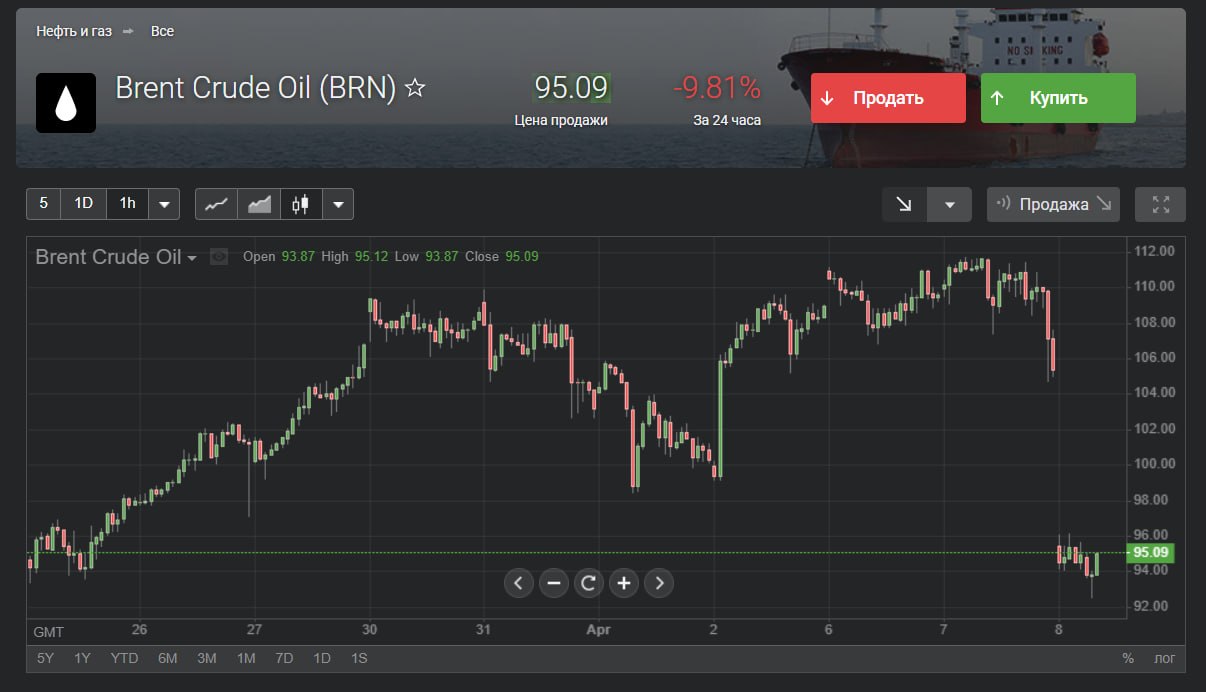Image resolution: width=1206 pixels, height=692 pixels.
Task: Expand the timeframe interval dropdown
Action: click(164, 204)
